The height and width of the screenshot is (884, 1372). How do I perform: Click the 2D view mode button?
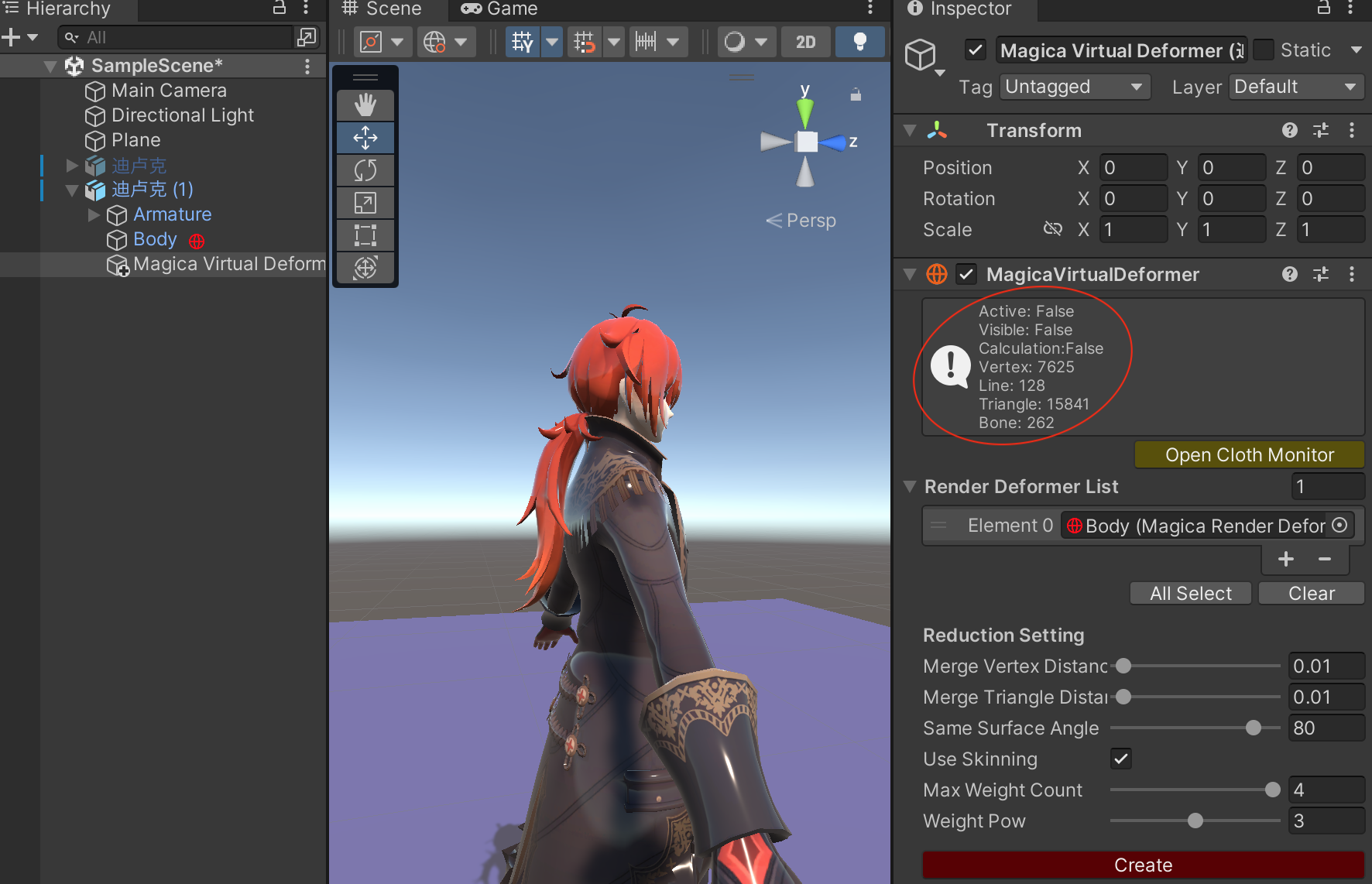805,42
